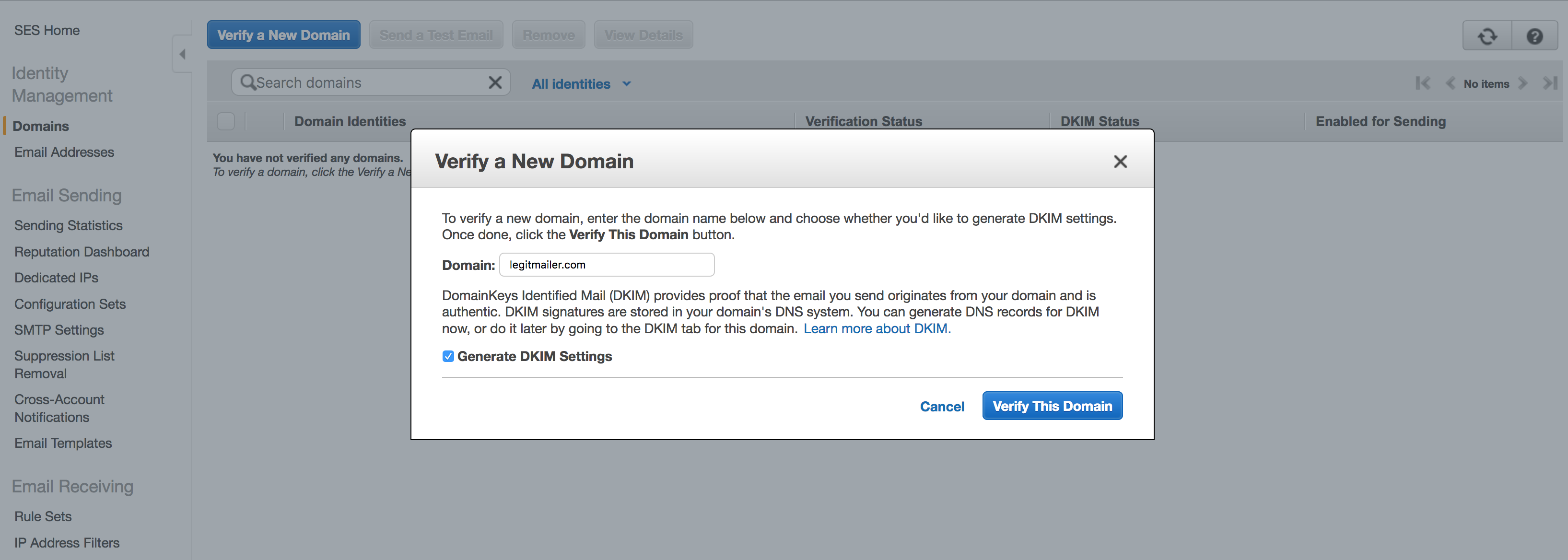The width and height of the screenshot is (1568, 560).
Task: Click the Domain name input field
Action: tap(606, 265)
